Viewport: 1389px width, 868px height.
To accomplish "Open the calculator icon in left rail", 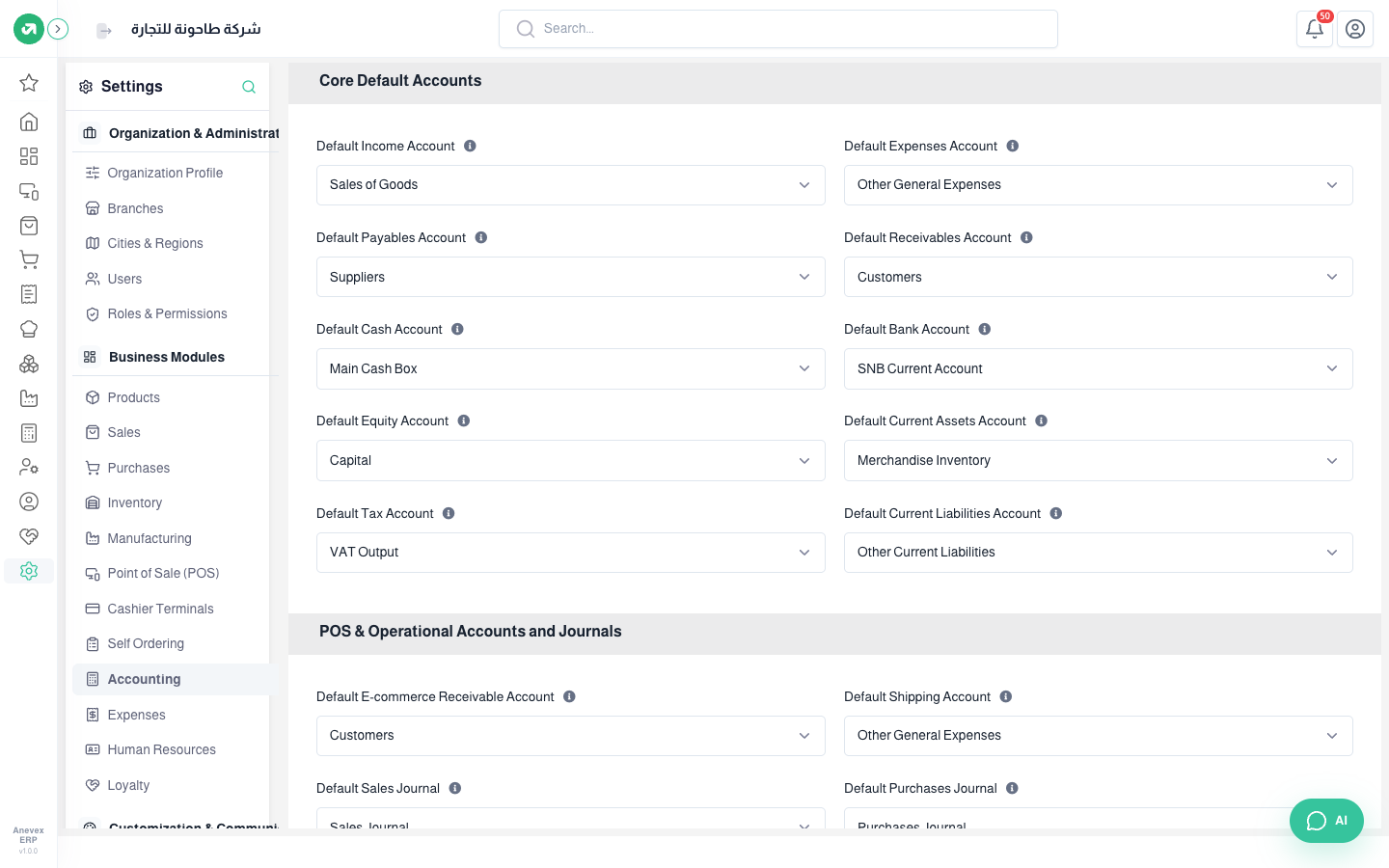I will pyautogui.click(x=29, y=433).
